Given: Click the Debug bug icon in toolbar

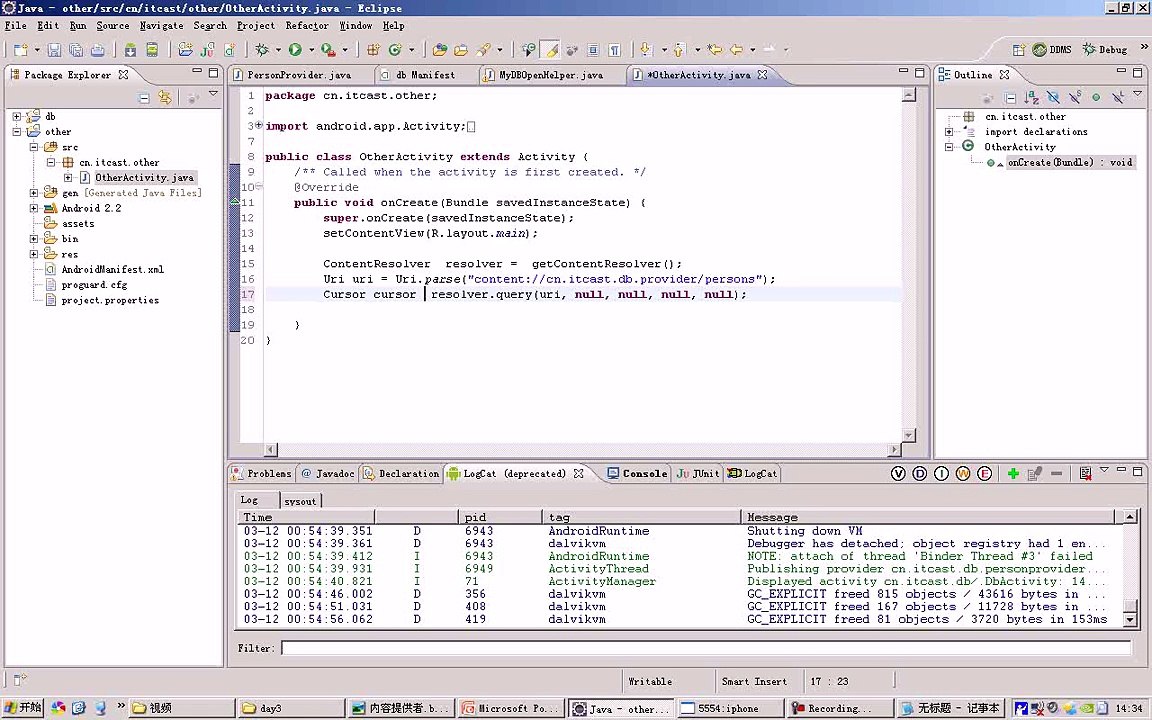Looking at the screenshot, I should pyautogui.click(x=262, y=49).
